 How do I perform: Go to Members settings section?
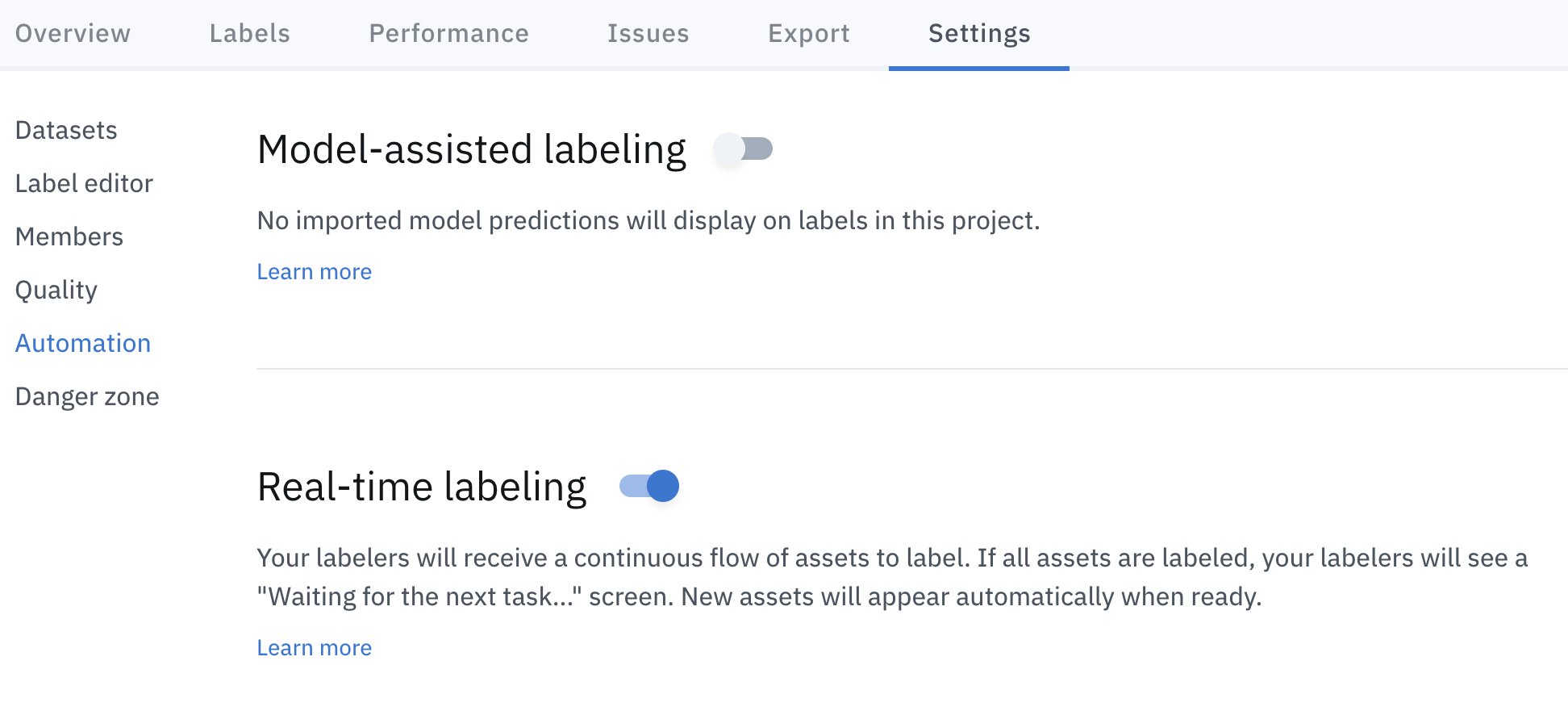point(69,236)
